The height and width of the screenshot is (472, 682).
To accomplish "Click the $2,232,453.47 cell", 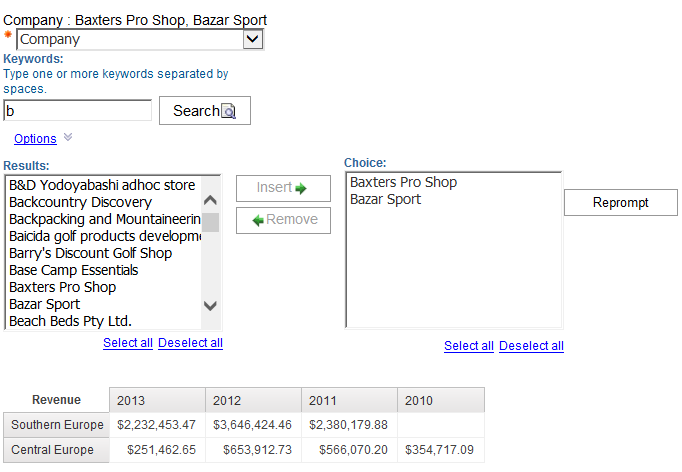I will [157, 425].
